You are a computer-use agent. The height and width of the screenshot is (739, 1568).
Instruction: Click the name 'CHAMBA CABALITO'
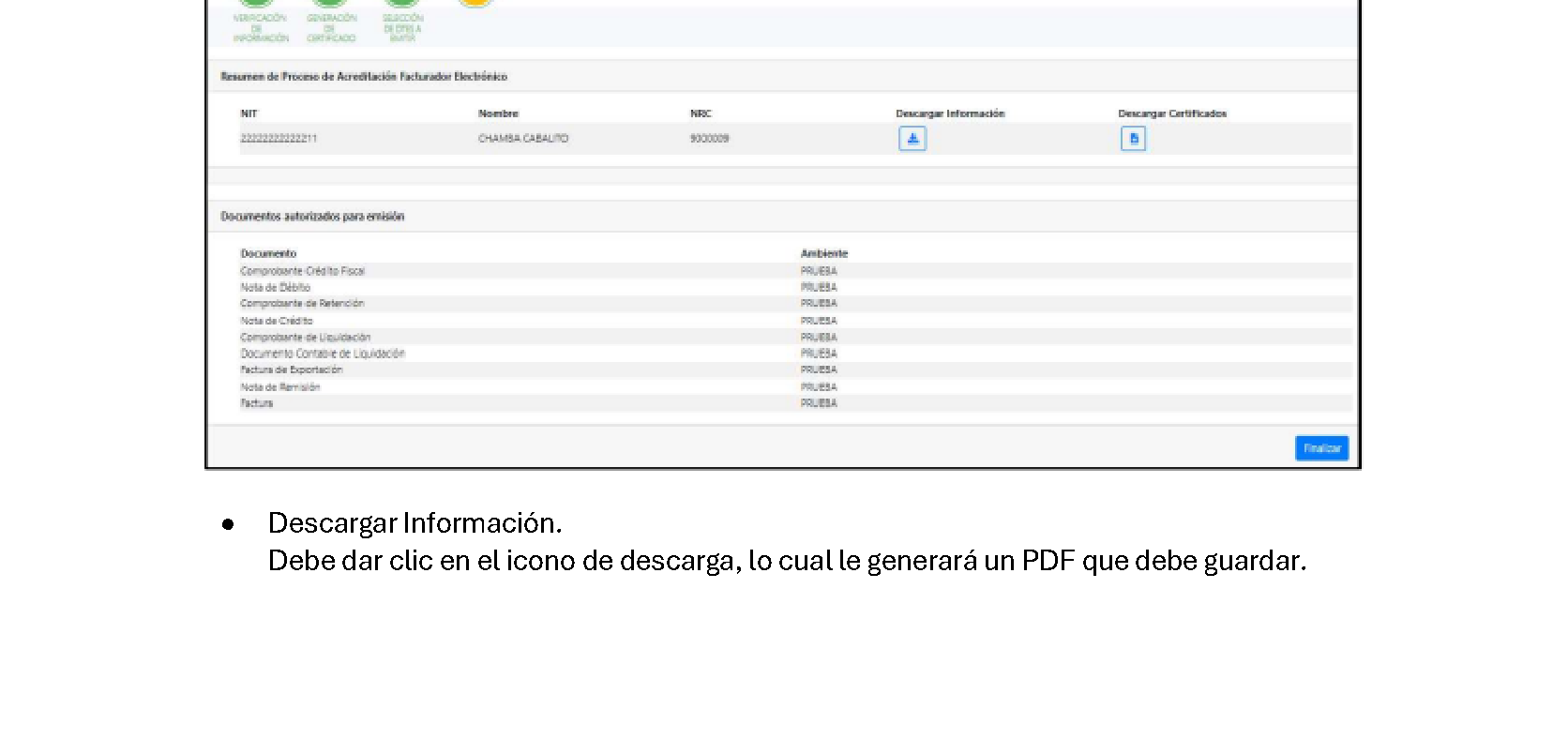point(523,139)
